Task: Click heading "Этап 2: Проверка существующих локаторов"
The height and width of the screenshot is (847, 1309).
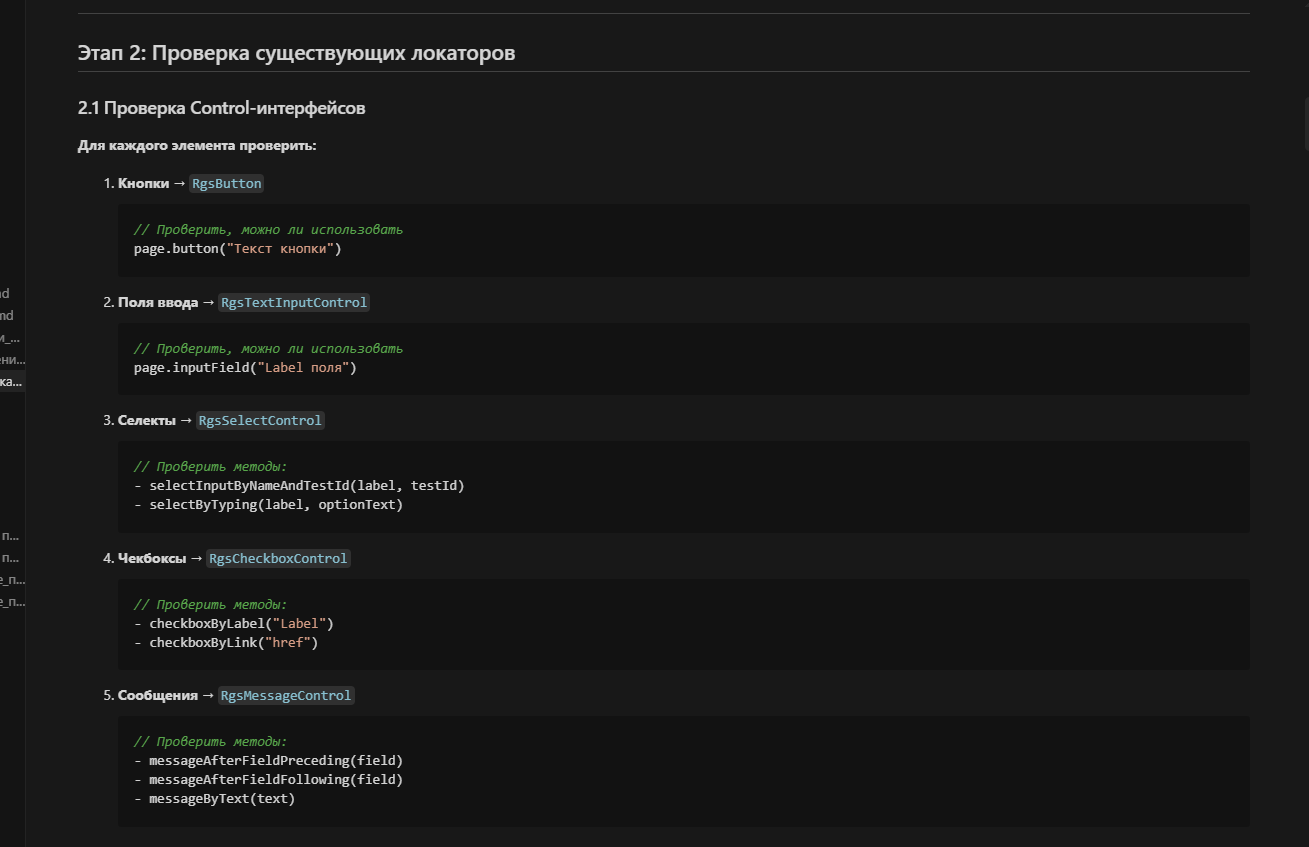Action: (296, 53)
